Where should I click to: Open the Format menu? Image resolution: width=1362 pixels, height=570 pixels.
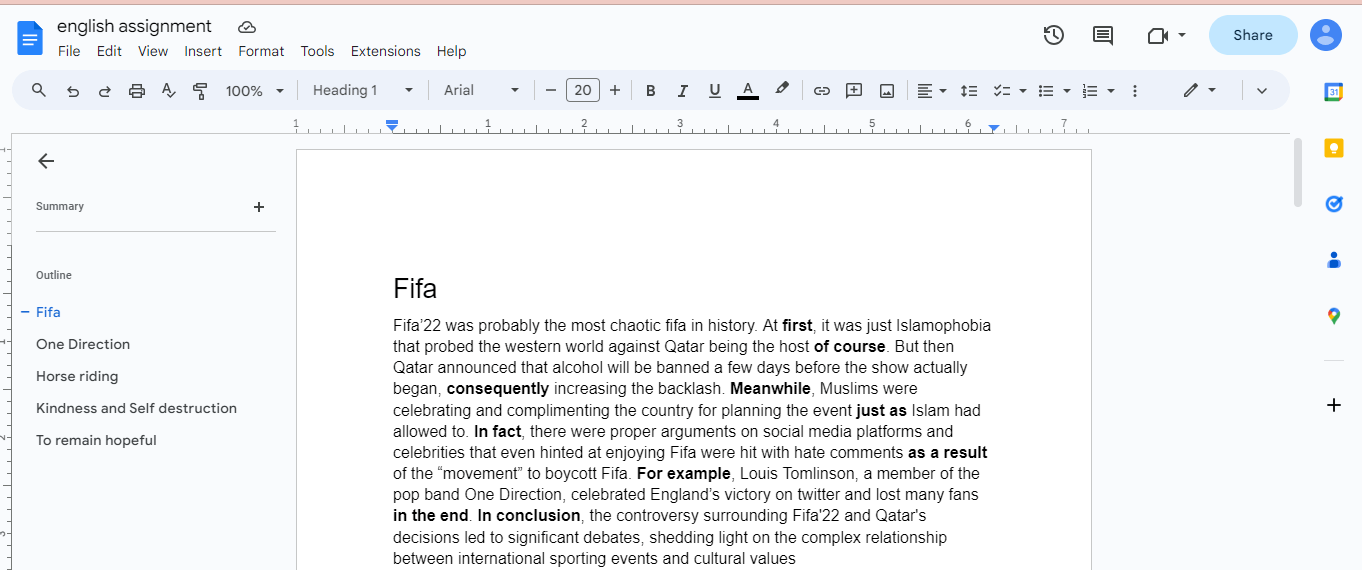pyautogui.click(x=261, y=51)
